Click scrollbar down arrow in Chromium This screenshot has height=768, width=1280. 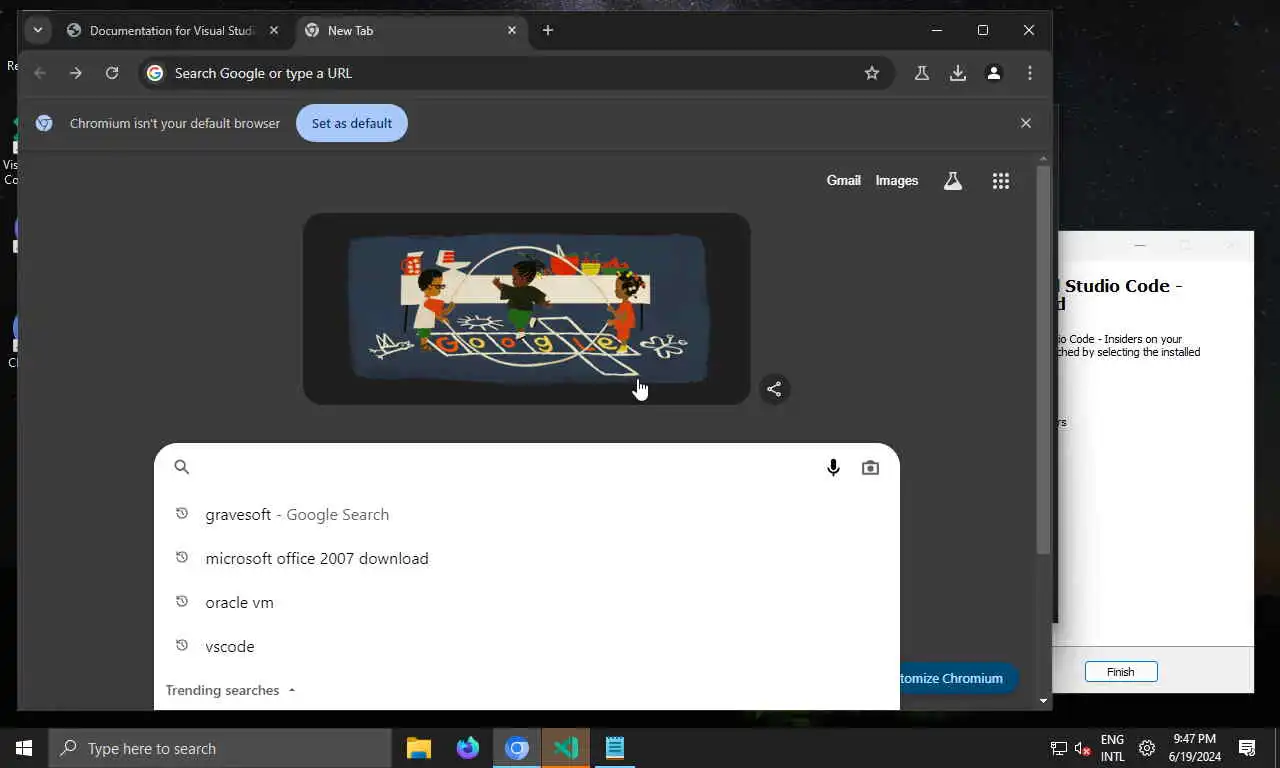(1043, 701)
